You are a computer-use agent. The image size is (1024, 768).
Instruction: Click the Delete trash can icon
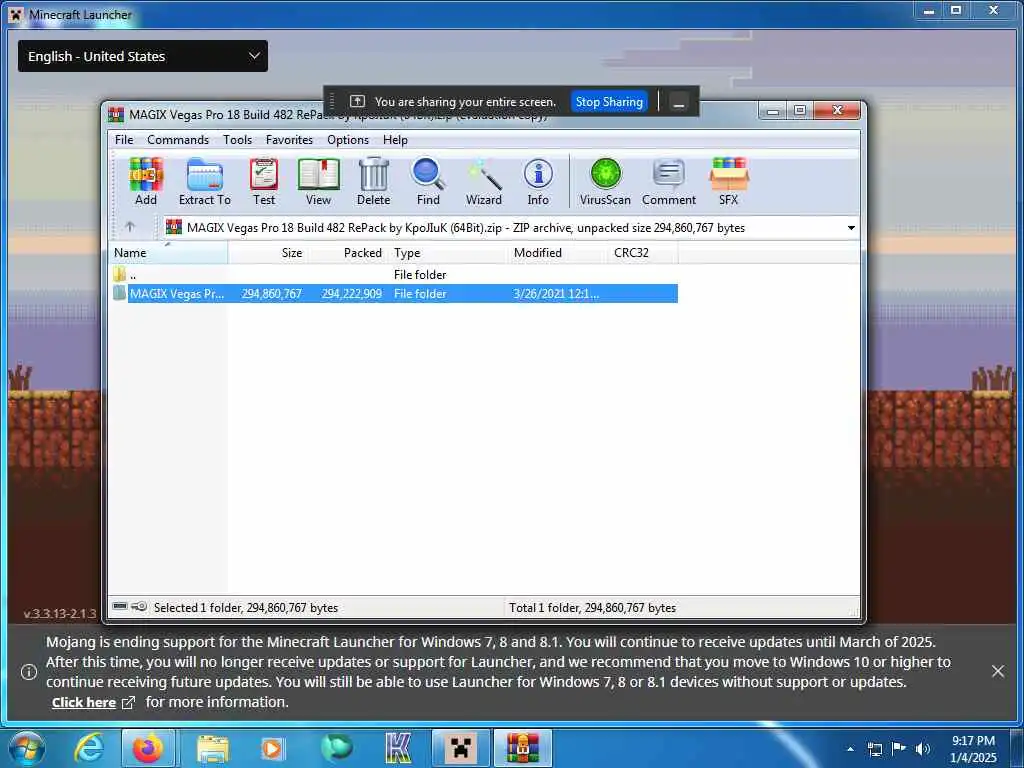tap(374, 182)
